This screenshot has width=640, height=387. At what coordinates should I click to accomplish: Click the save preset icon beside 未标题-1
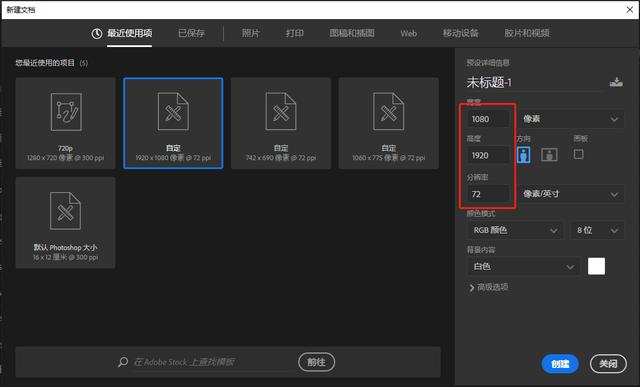pos(616,82)
